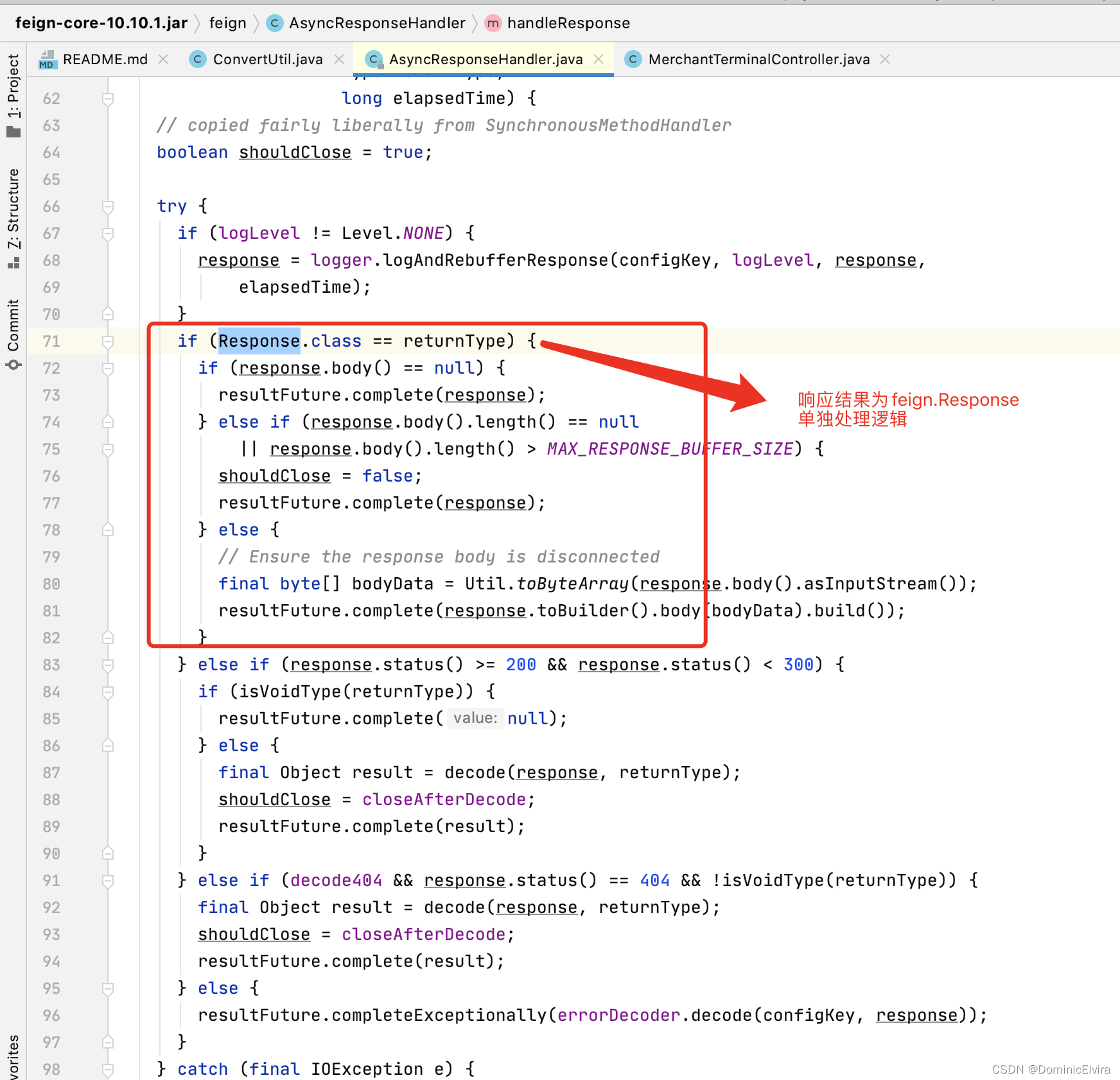The width and height of the screenshot is (1120, 1080).
Task: Collapse fold marker at line 67
Action: [x=108, y=234]
